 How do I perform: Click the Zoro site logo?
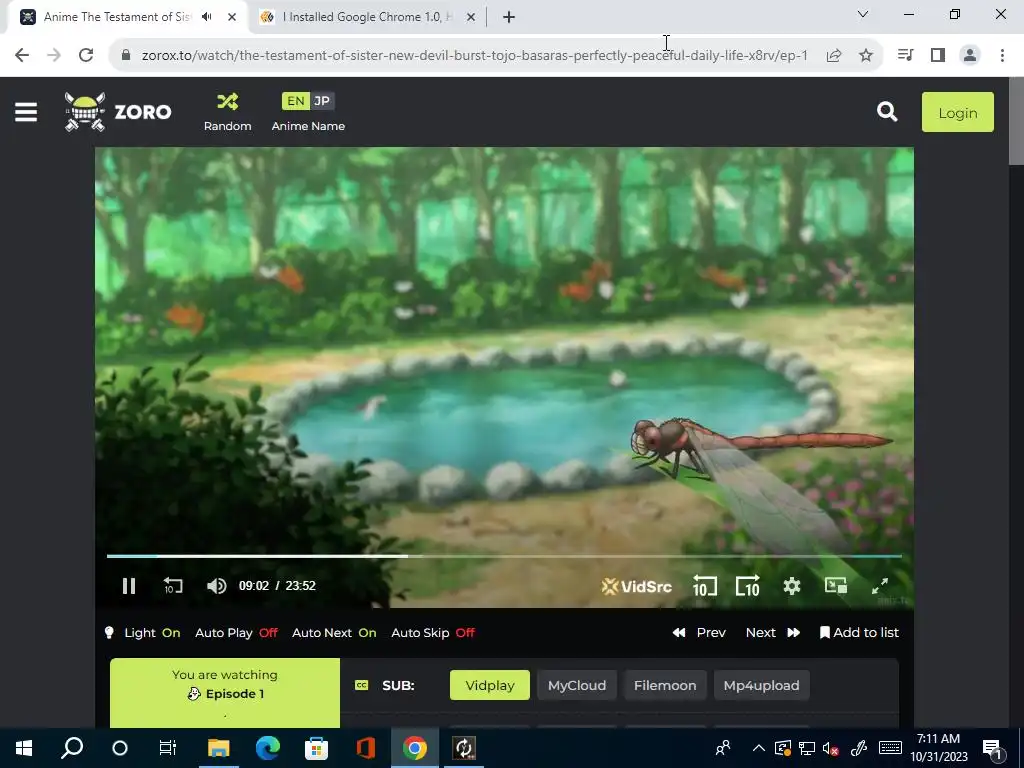point(118,112)
